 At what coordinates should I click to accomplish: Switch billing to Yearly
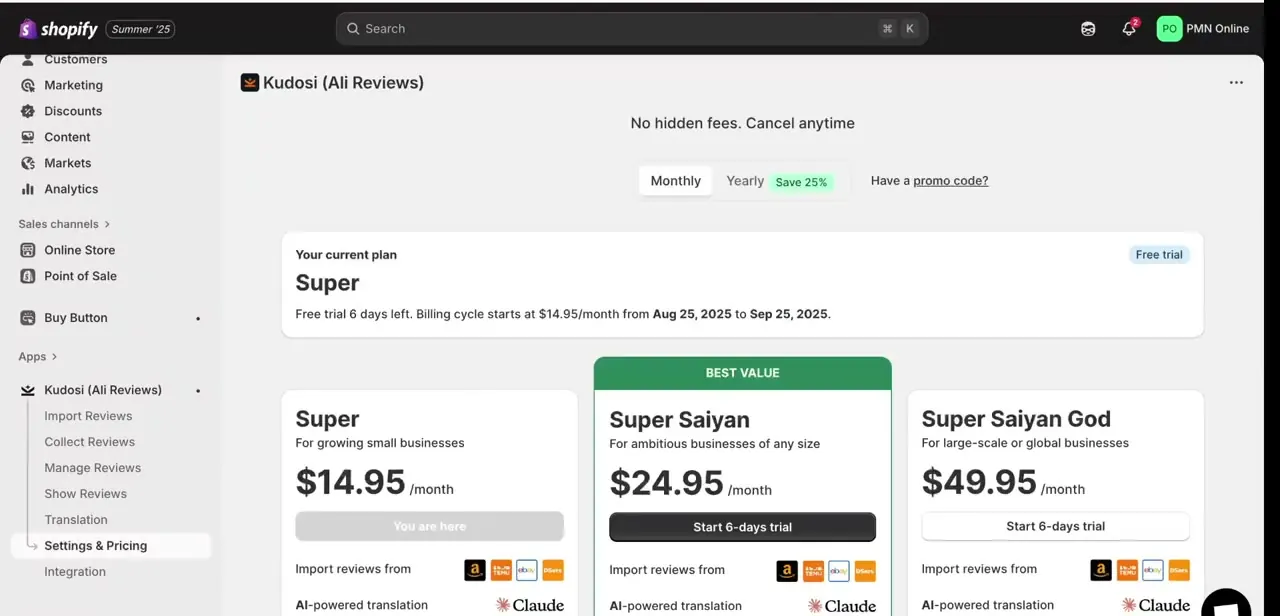click(779, 181)
